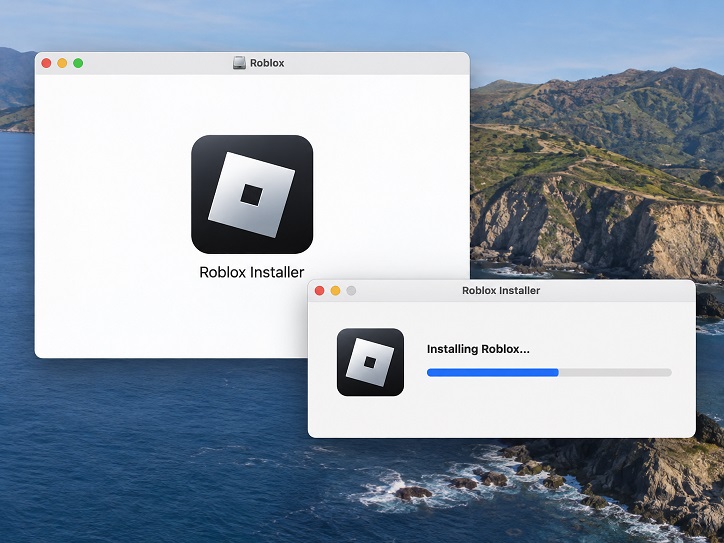Maximize the Roblox disk image window
The width and height of the screenshot is (724, 543).
(x=78, y=63)
